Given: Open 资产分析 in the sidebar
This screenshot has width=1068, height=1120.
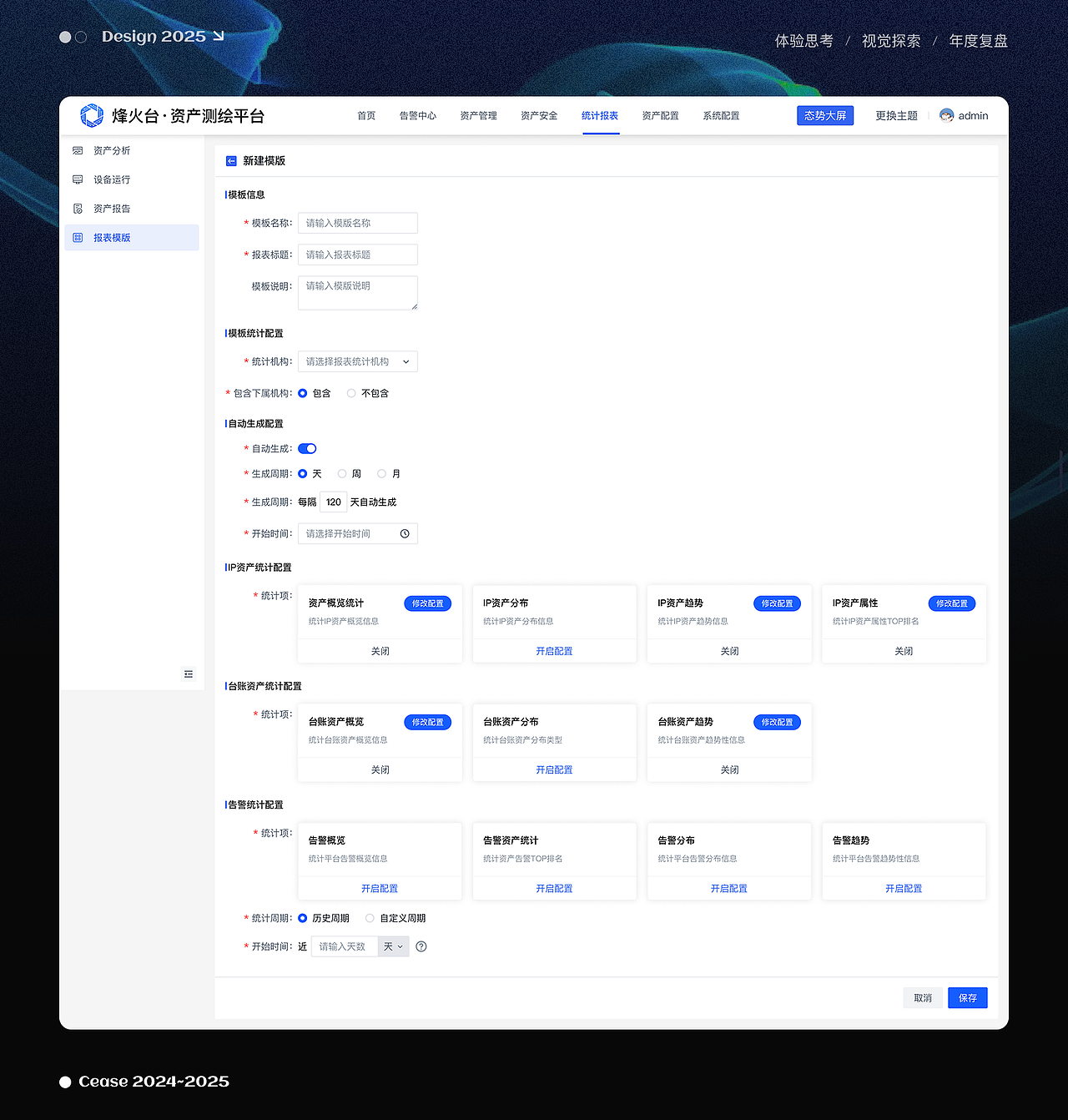Looking at the screenshot, I should (x=132, y=150).
